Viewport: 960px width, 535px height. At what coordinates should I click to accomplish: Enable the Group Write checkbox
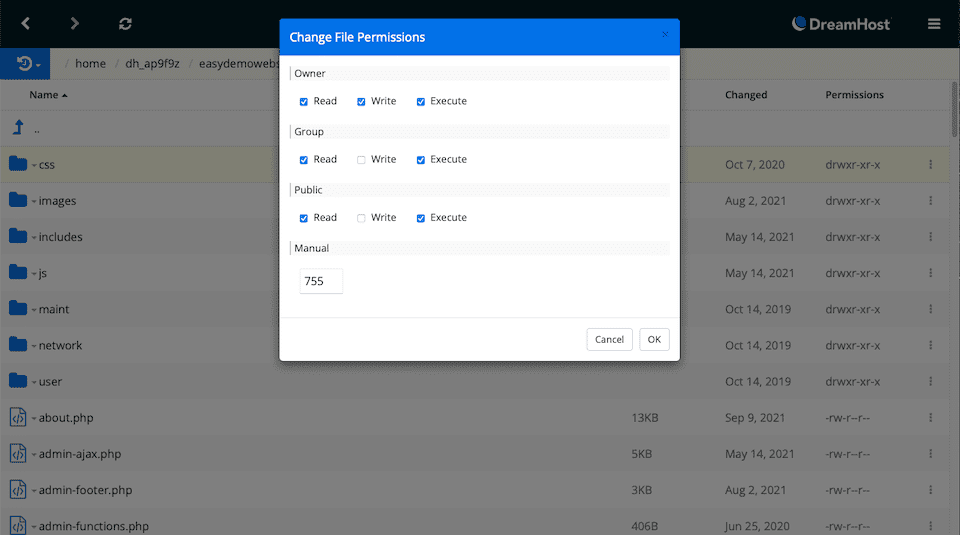tap(361, 160)
